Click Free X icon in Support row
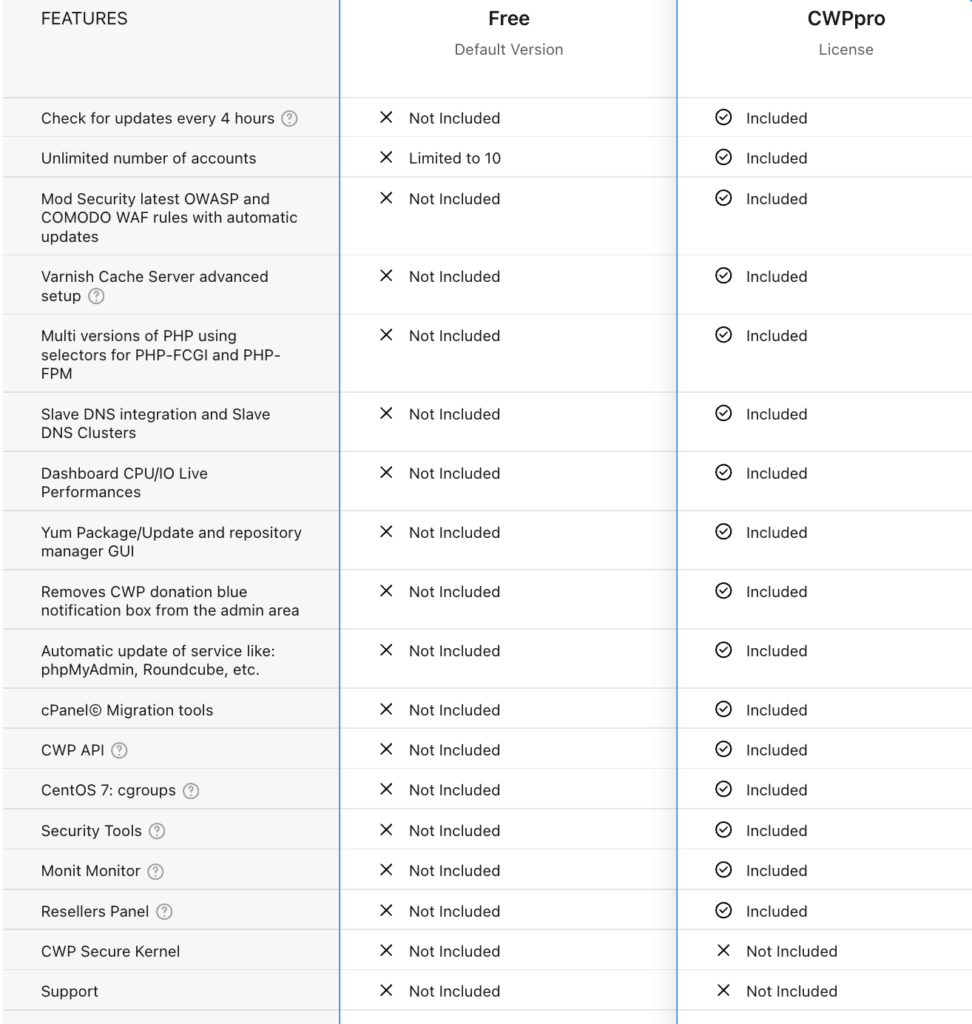972x1024 pixels. coord(386,991)
